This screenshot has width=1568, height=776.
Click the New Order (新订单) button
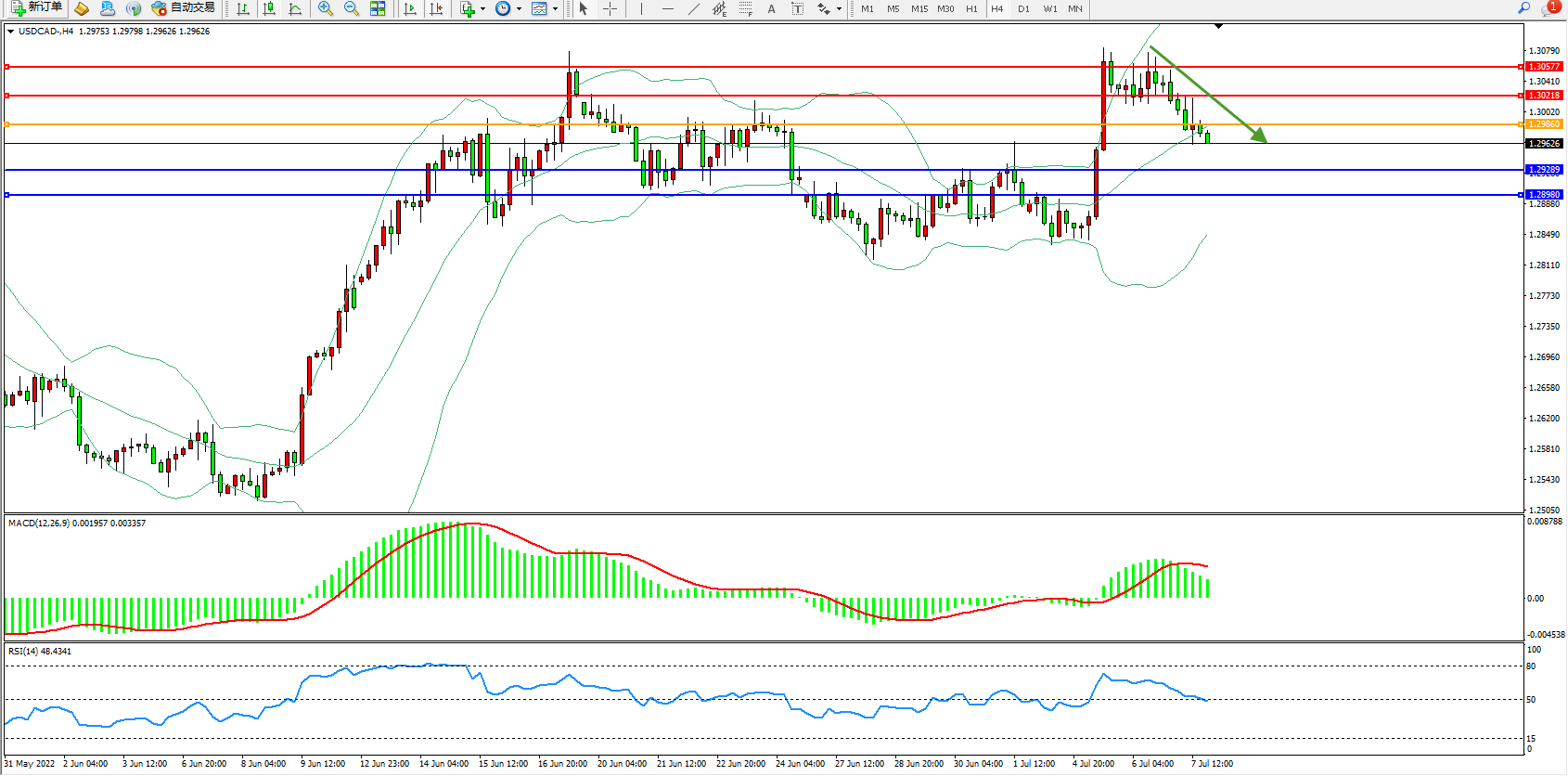point(37,8)
